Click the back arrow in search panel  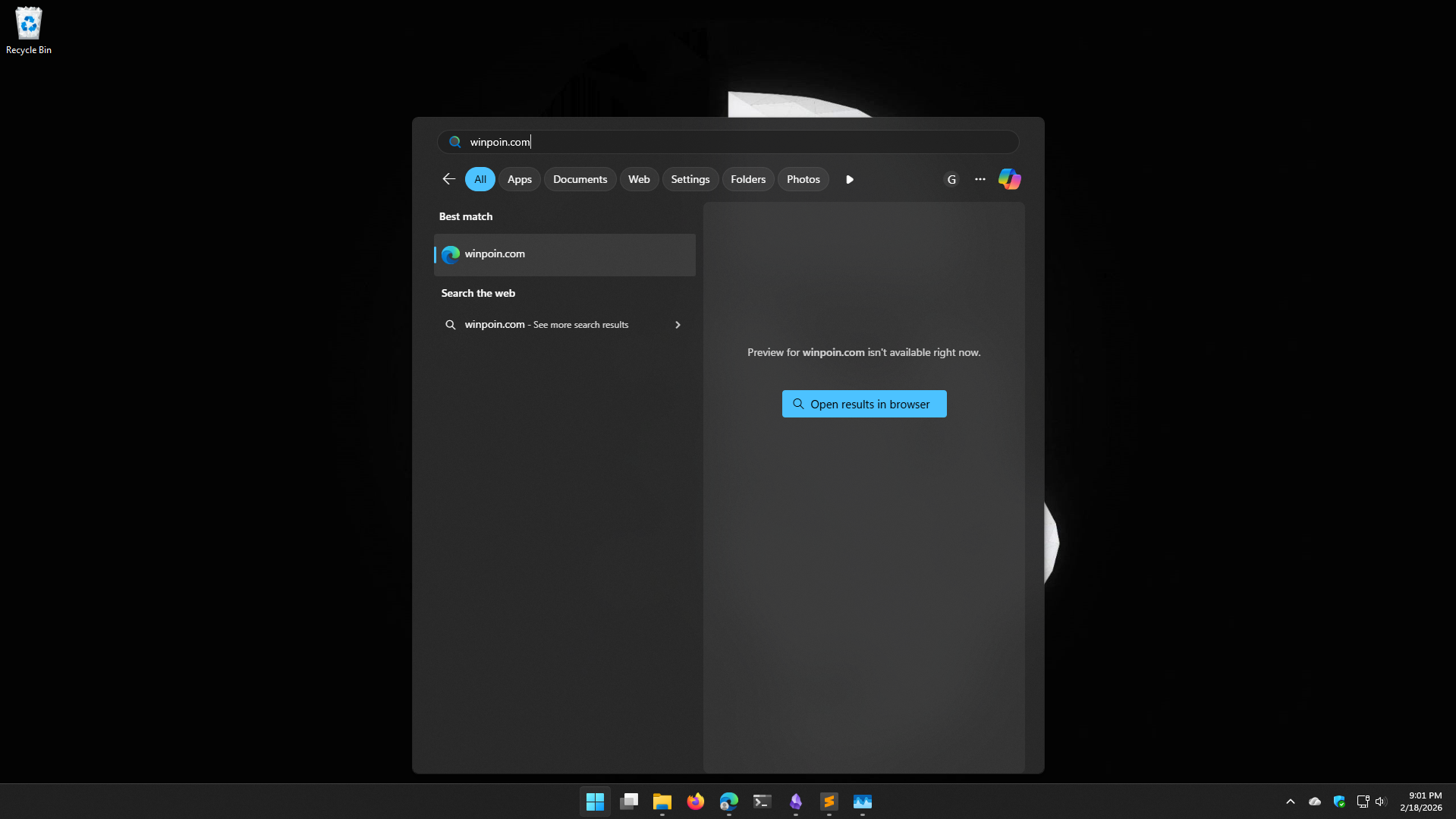[448, 179]
